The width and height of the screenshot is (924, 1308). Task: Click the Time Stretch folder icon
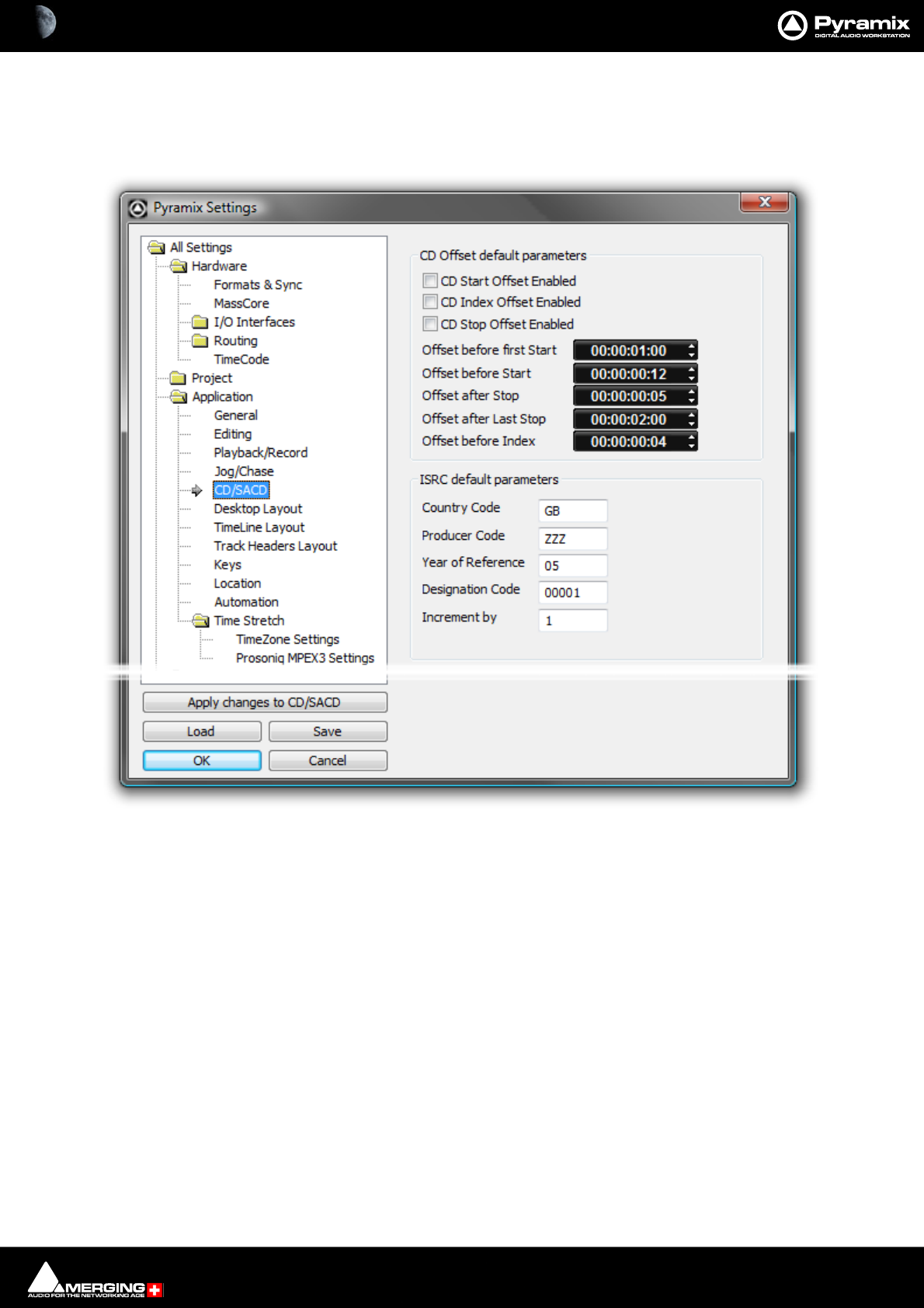tap(200, 620)
